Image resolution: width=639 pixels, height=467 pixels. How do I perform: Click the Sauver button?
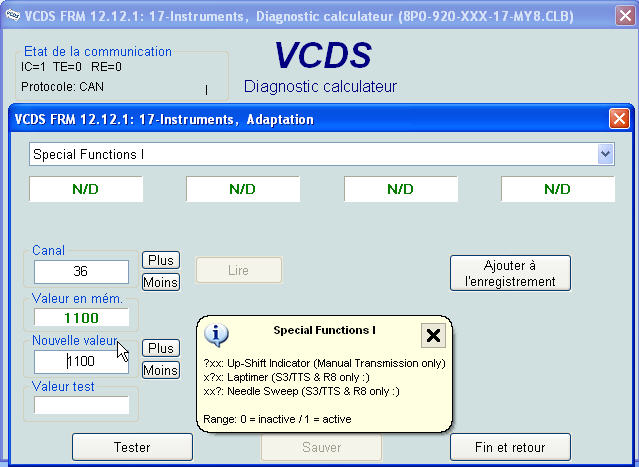coord(321,447)
